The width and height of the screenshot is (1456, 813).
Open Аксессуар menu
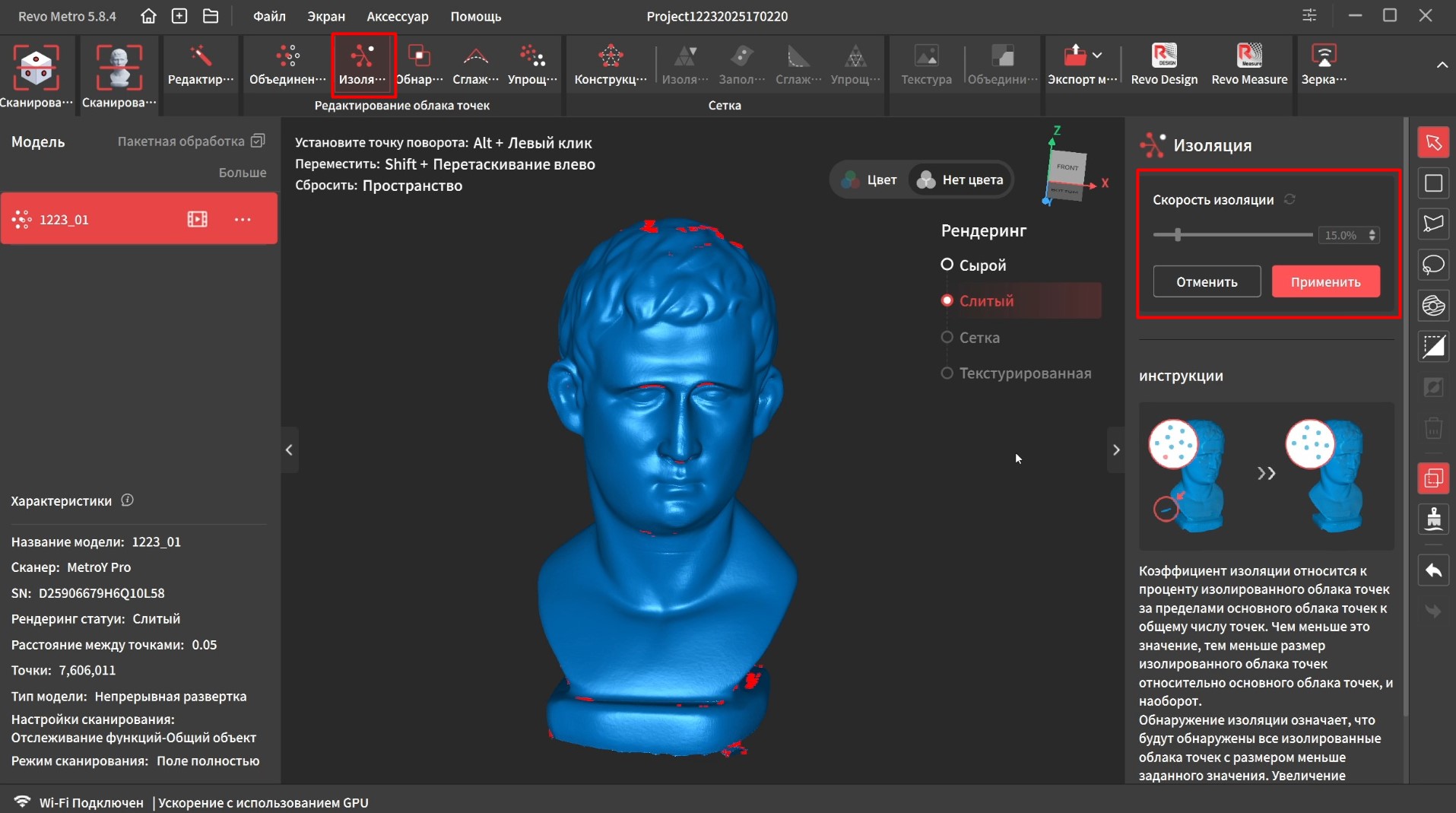pos(398,16)
